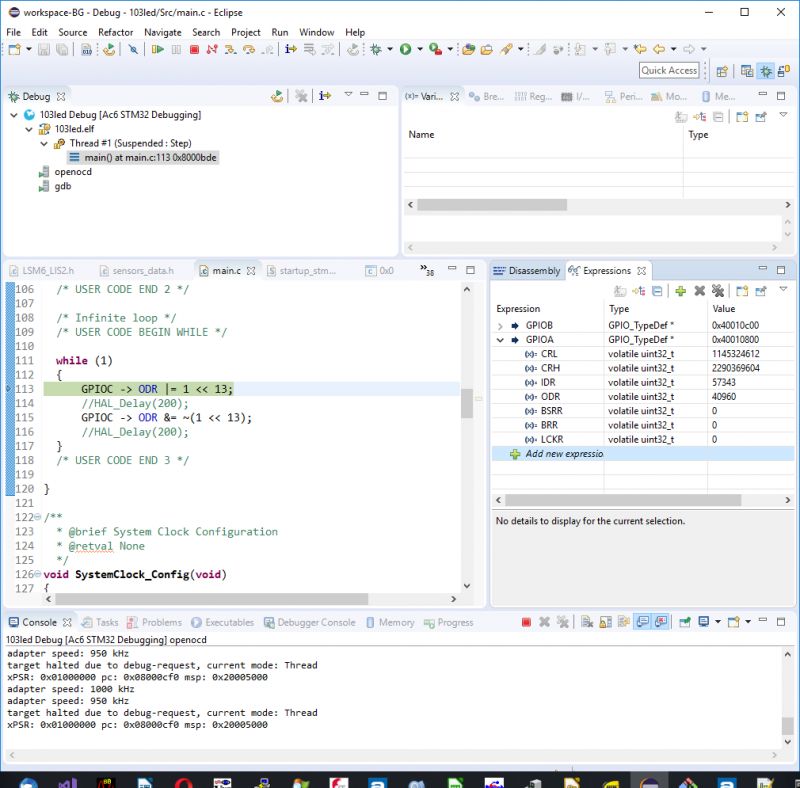Switch to the Disassembly tab

point(527,270)
